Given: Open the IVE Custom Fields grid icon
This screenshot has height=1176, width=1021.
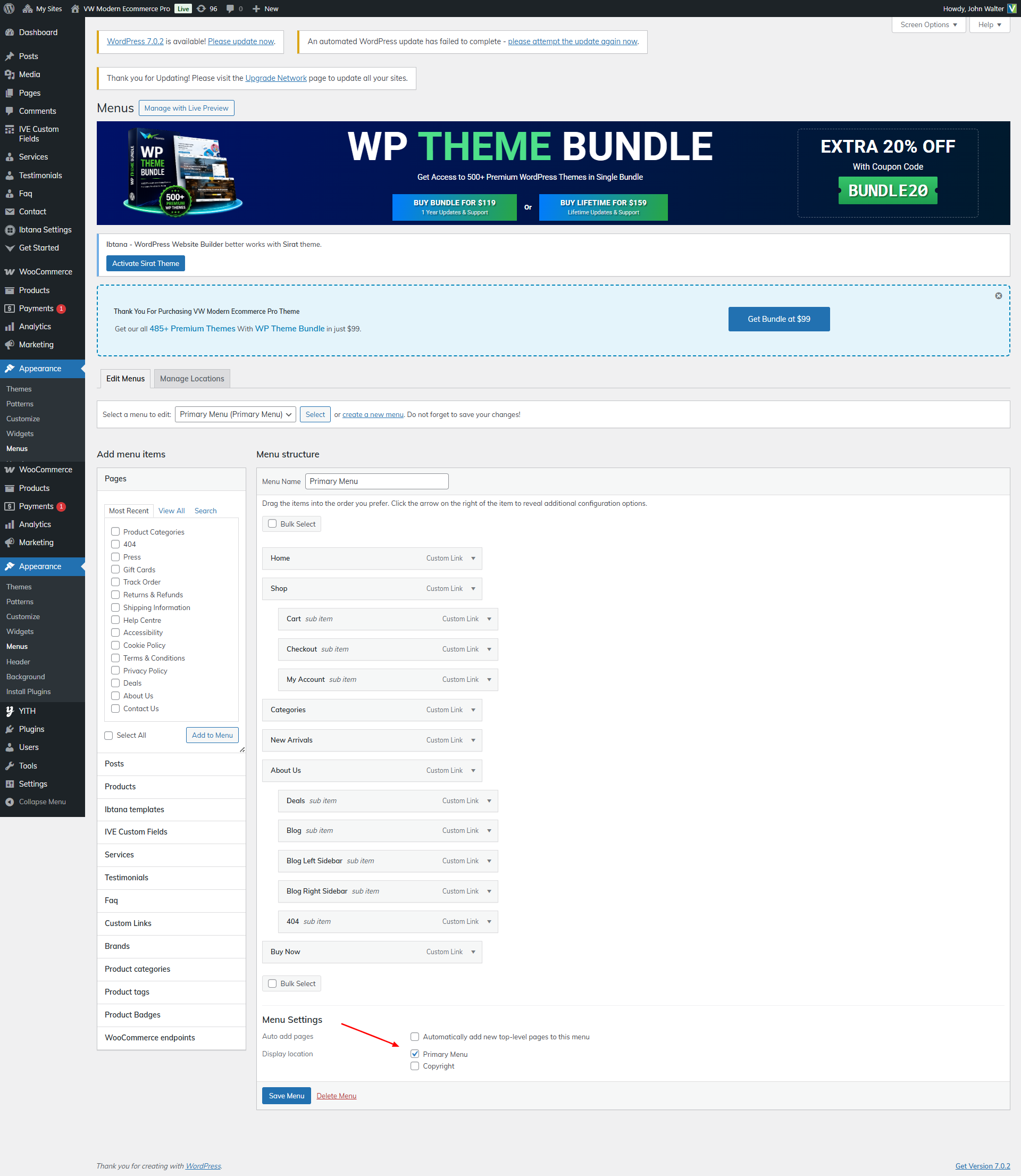Looking at the screenshot, I should point(10,130).
